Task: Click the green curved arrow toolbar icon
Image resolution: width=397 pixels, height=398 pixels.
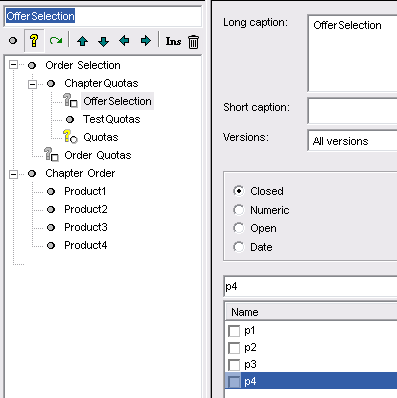Action: pyautogui.click(x=56, y=41)
